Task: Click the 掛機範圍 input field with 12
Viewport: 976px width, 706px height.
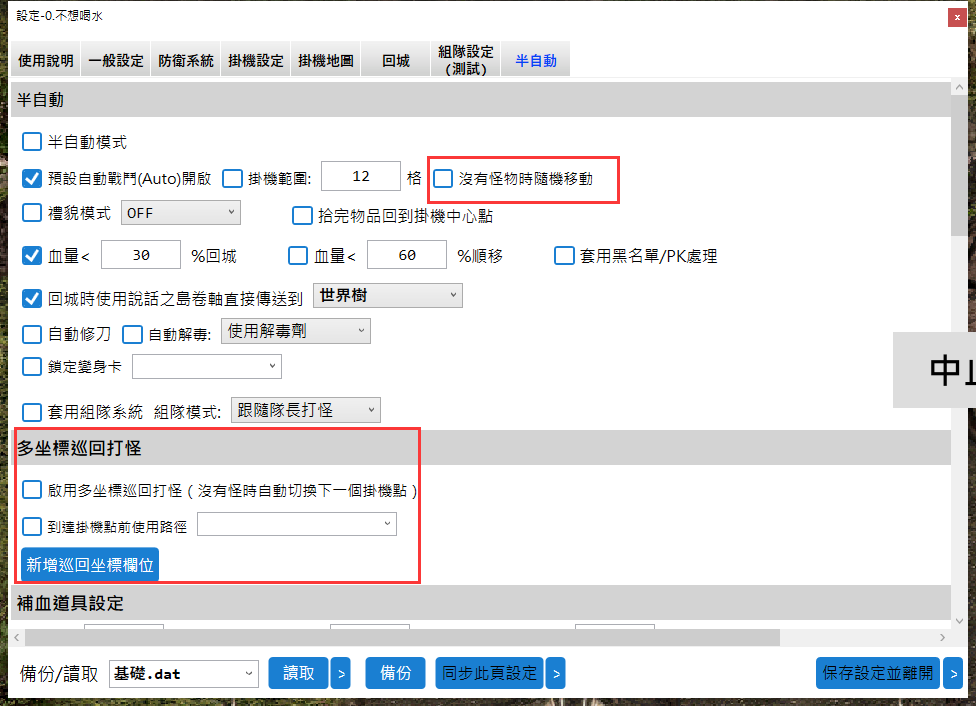Action: (x=361, y=177)
